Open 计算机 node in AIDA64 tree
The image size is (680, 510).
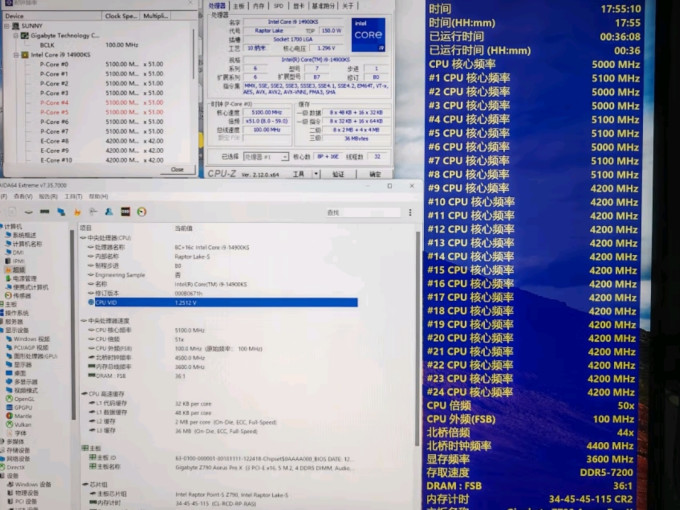tap(12, 226)
